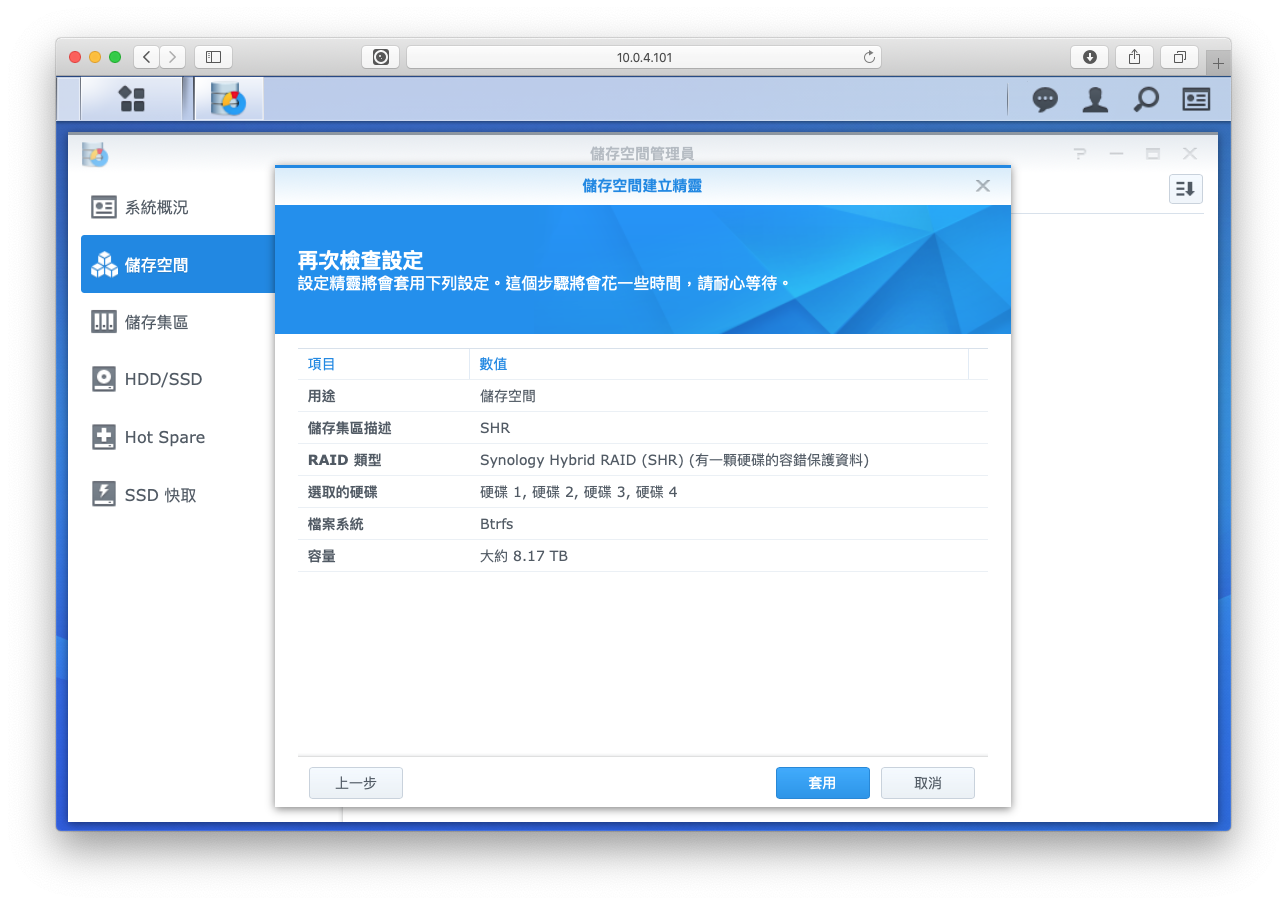Click the Btrfs value cell

tap(497, 524)
